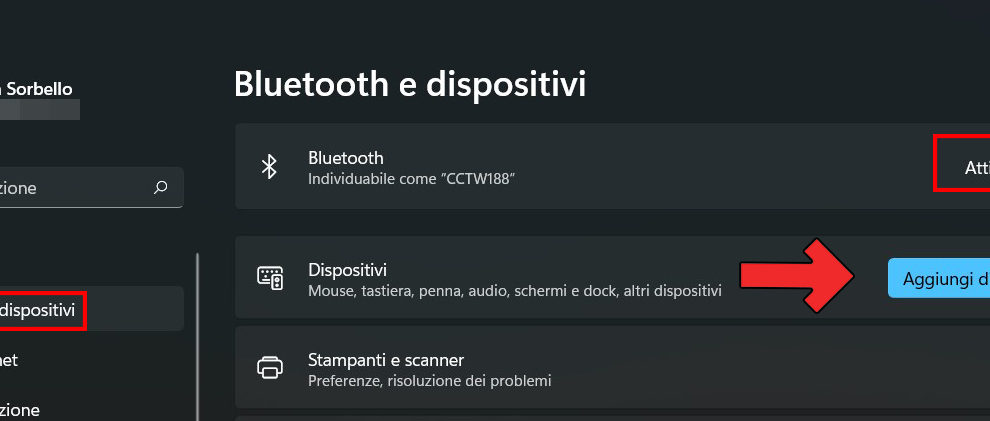Screen dimensions: 990x421
Task: Expand the Bluetooth row by its title
Action: click(346, 158)
